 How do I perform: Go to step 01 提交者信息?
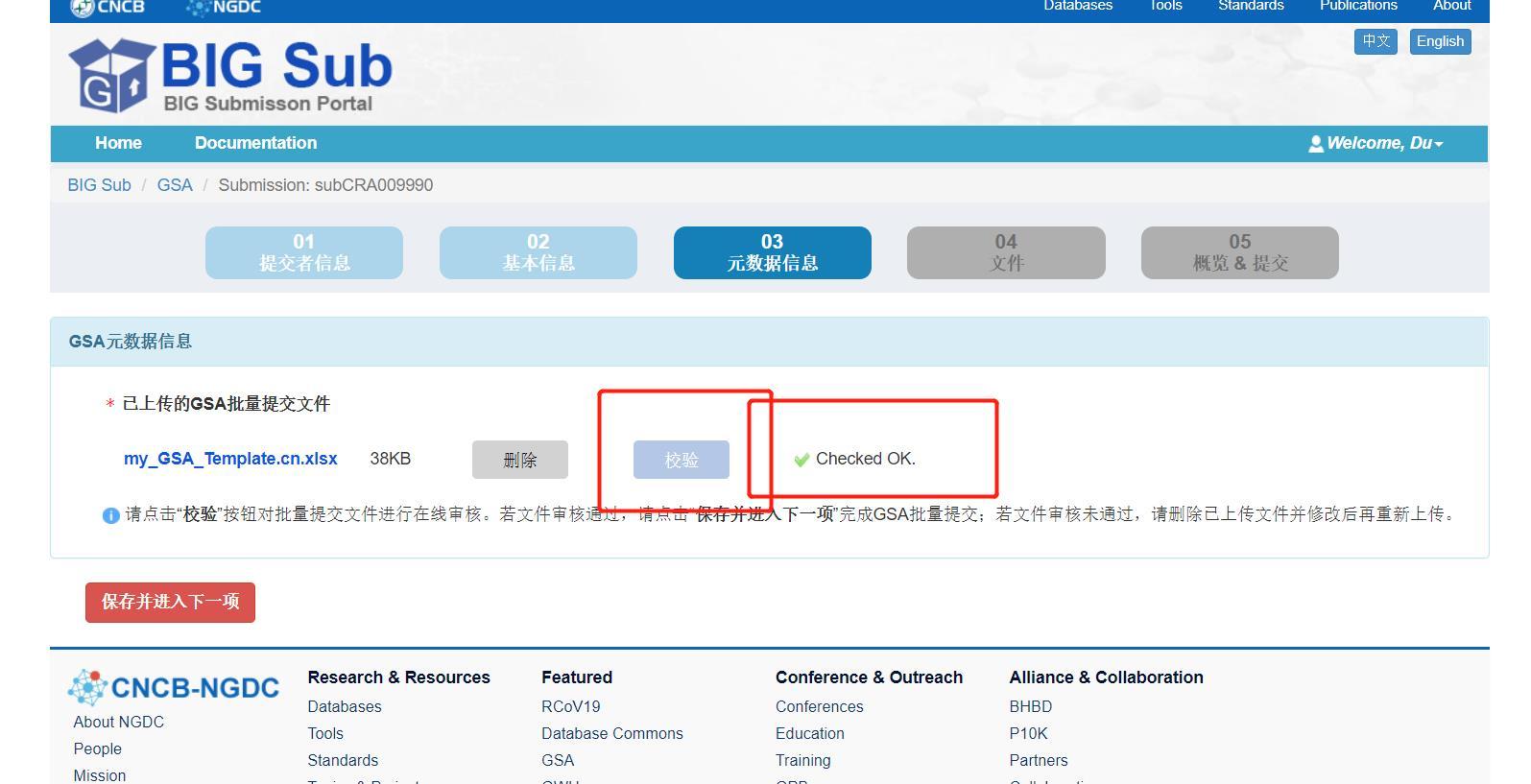(304, 253)
